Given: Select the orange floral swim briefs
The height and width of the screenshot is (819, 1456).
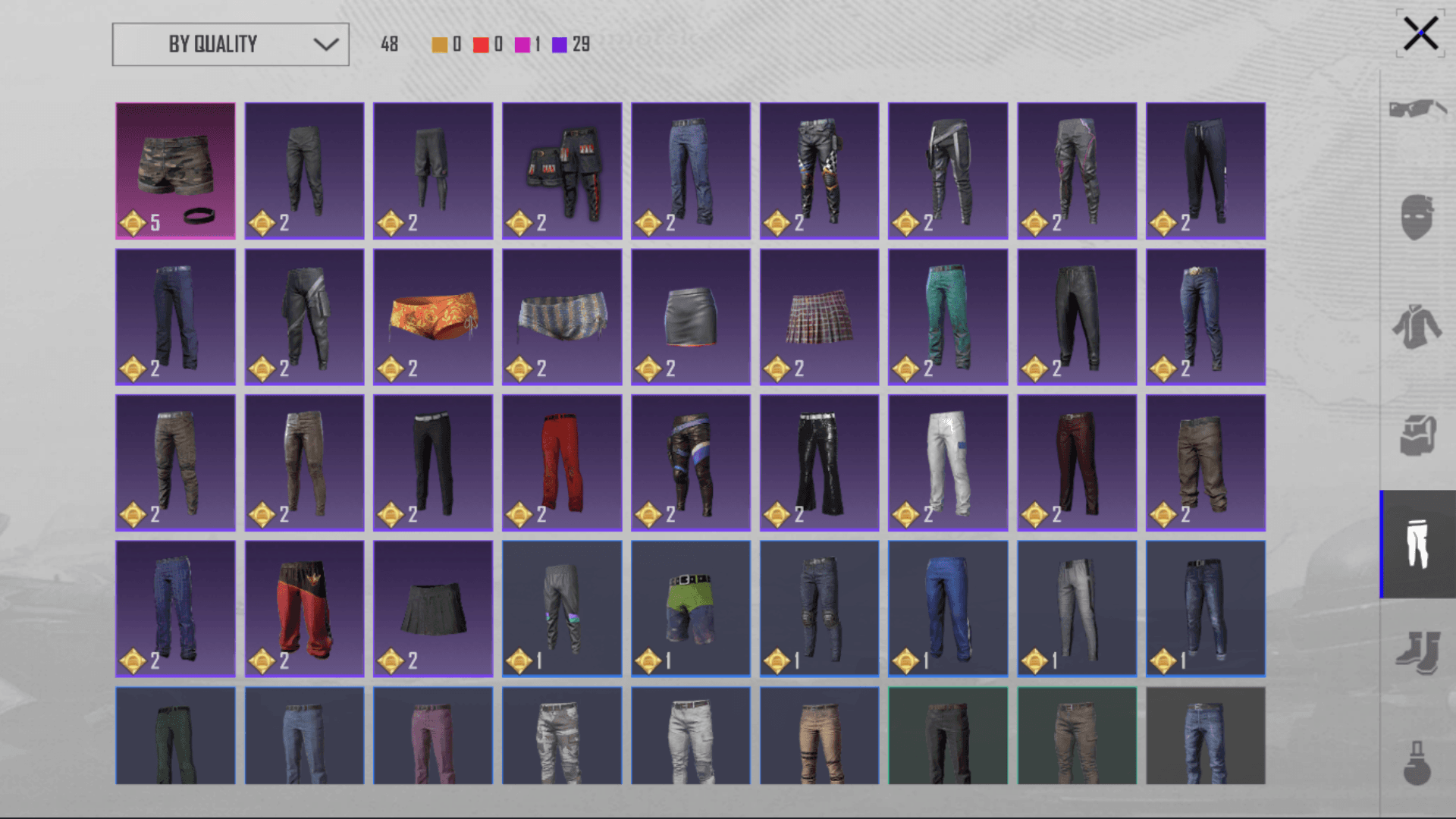Looking at the screenshot, I should pos(433,317).
